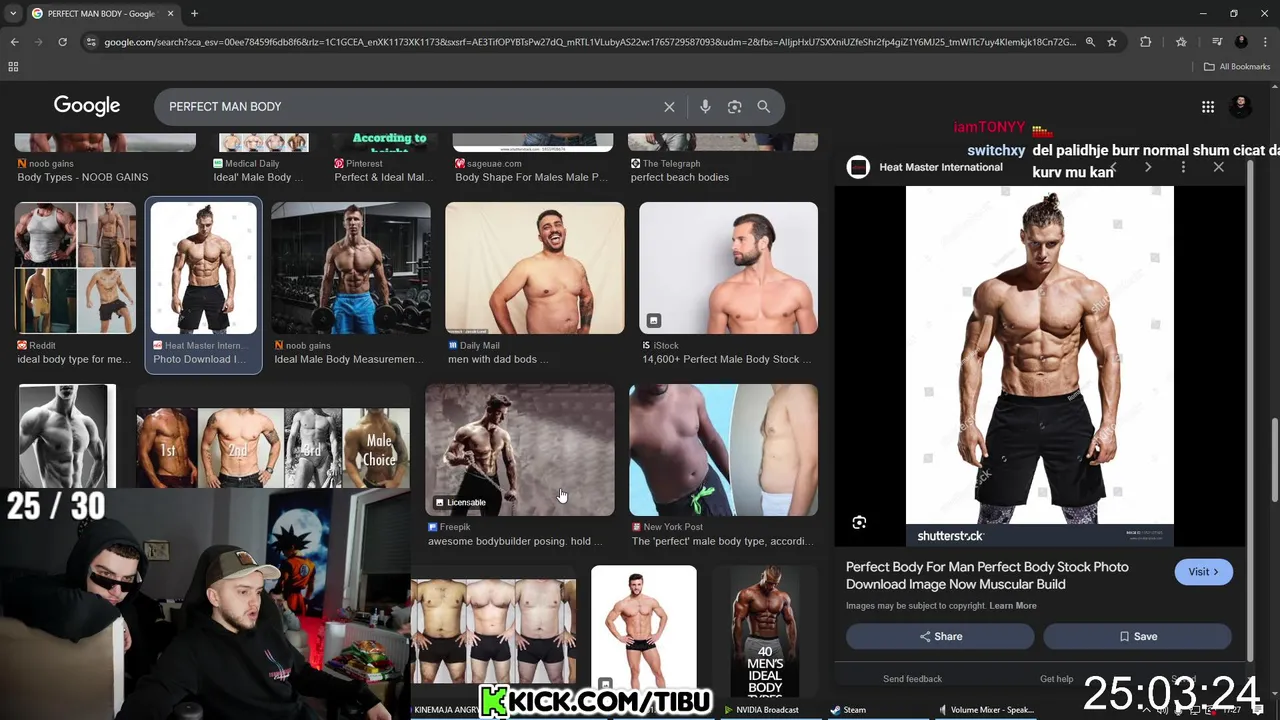
Task: Close the image preview panel
Action: coord(1218,167)
